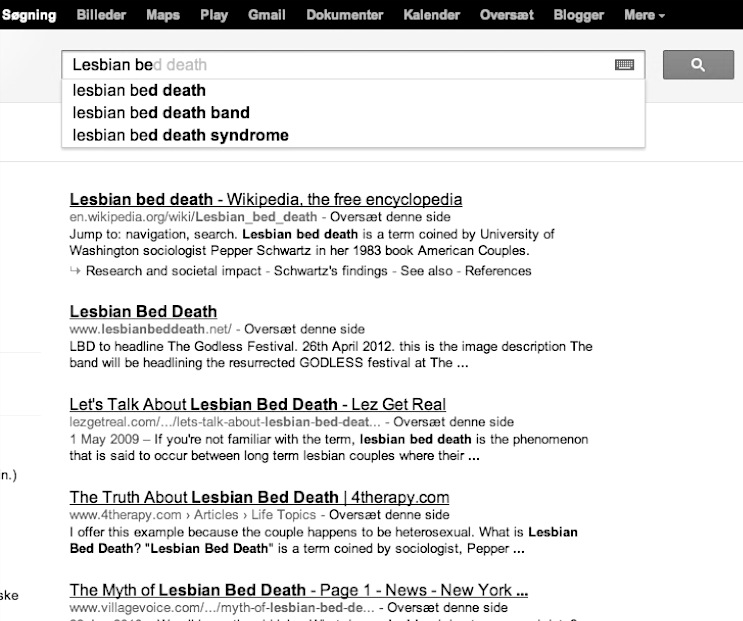The height and width of the screenshot is (621, 743).
Task: Translate the lezgetreal.com result
Action: 453,422
